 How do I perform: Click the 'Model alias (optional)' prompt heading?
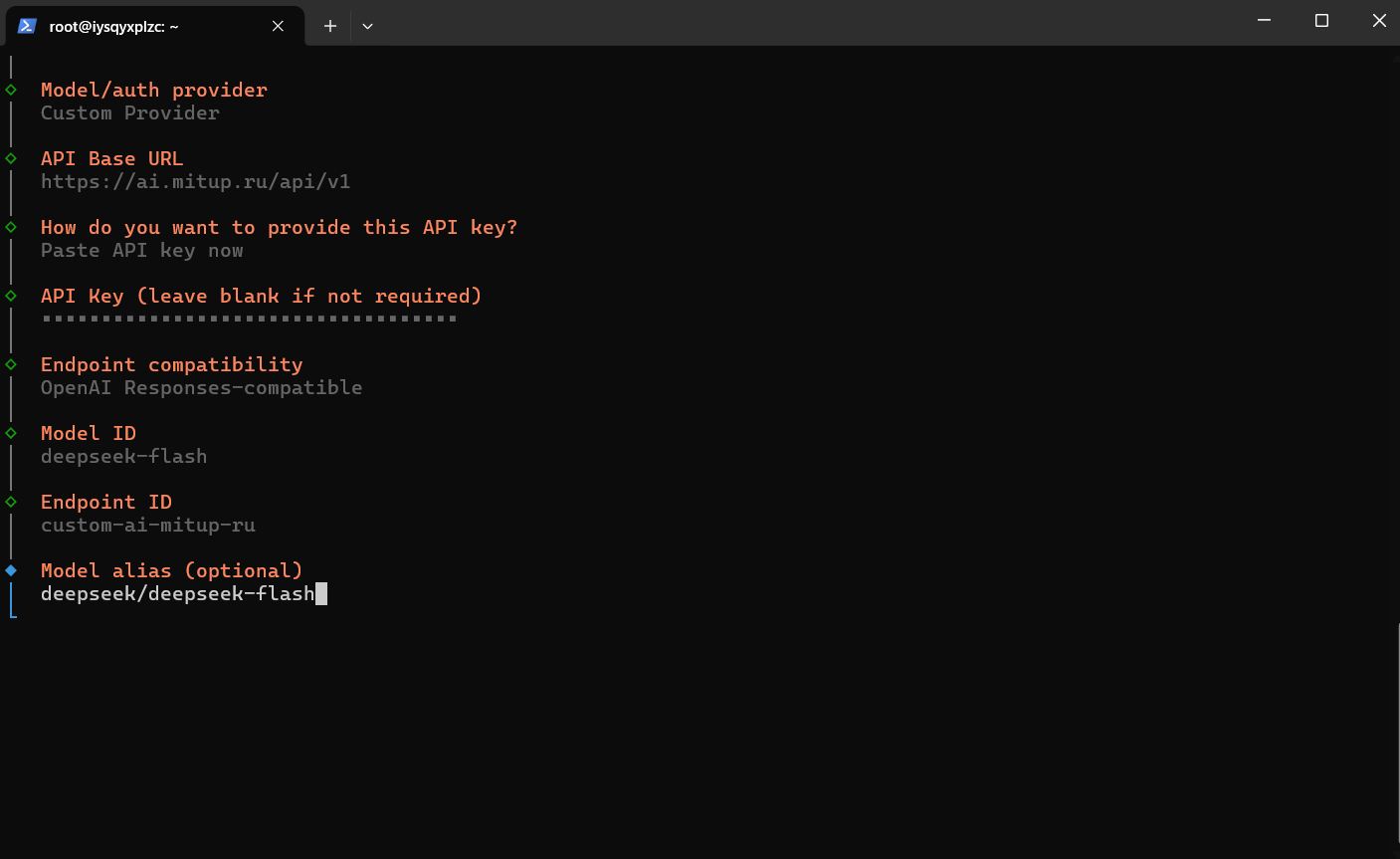(x=172, y=570)
